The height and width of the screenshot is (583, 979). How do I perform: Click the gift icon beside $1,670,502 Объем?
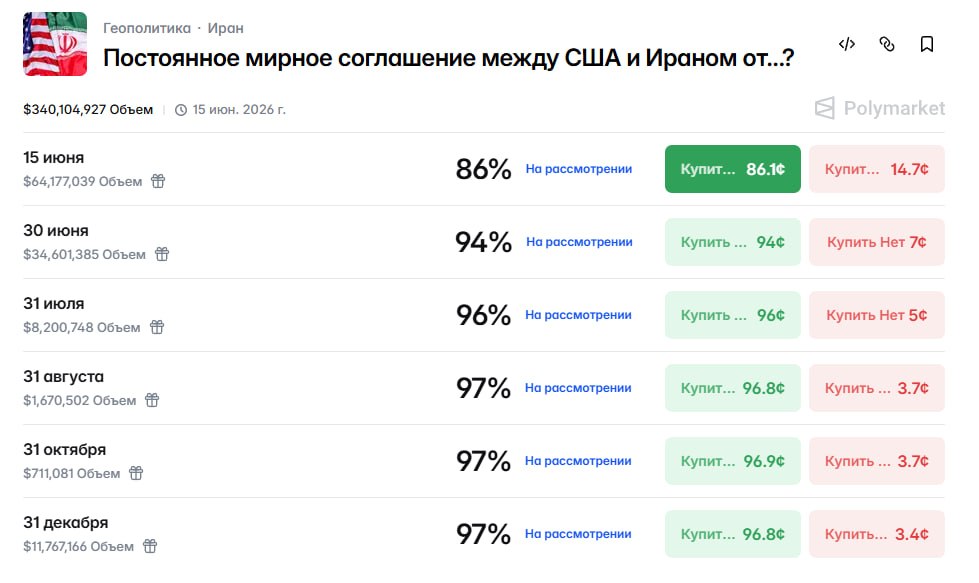coord(152,400)
